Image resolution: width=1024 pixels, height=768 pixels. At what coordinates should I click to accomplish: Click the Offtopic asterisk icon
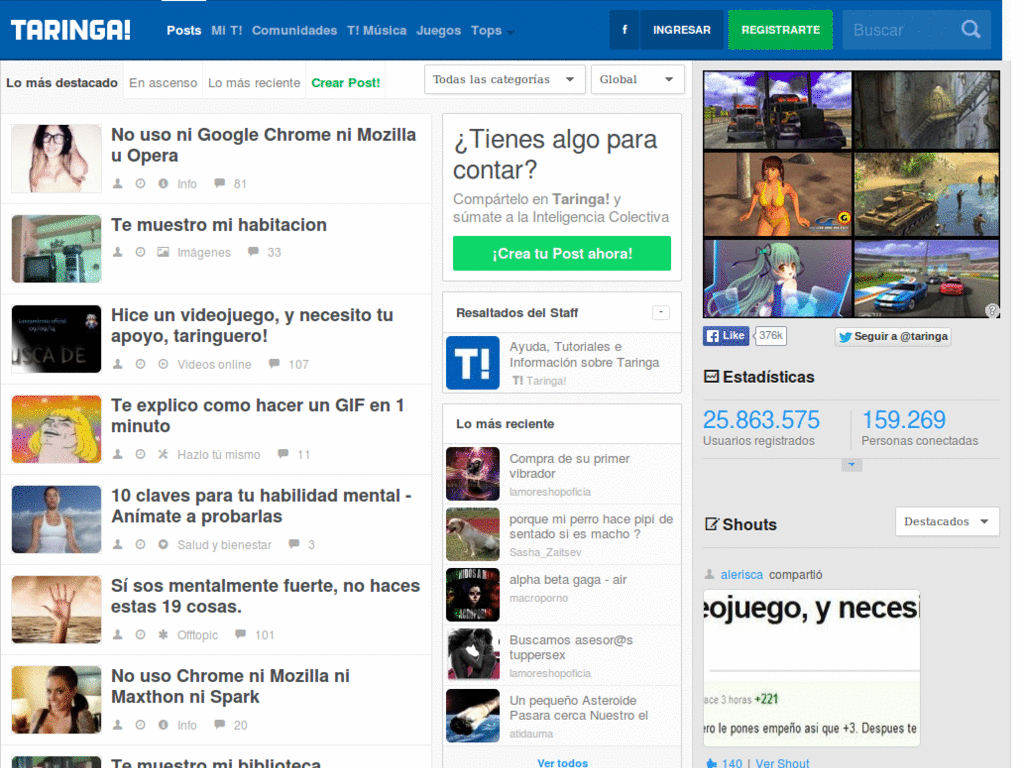[163, 634]
